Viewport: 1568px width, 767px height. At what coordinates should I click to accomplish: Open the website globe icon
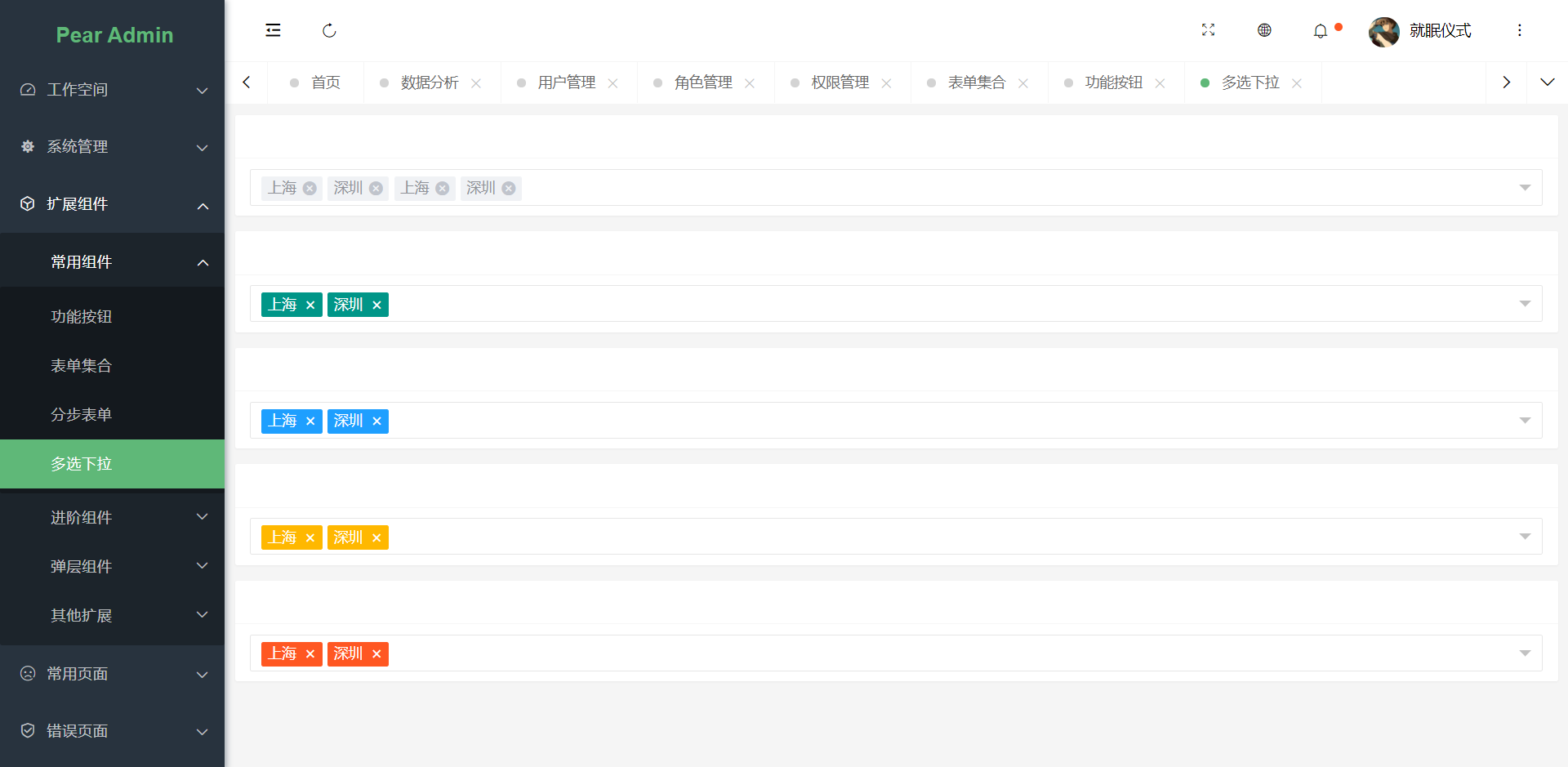coord(1264,30)
